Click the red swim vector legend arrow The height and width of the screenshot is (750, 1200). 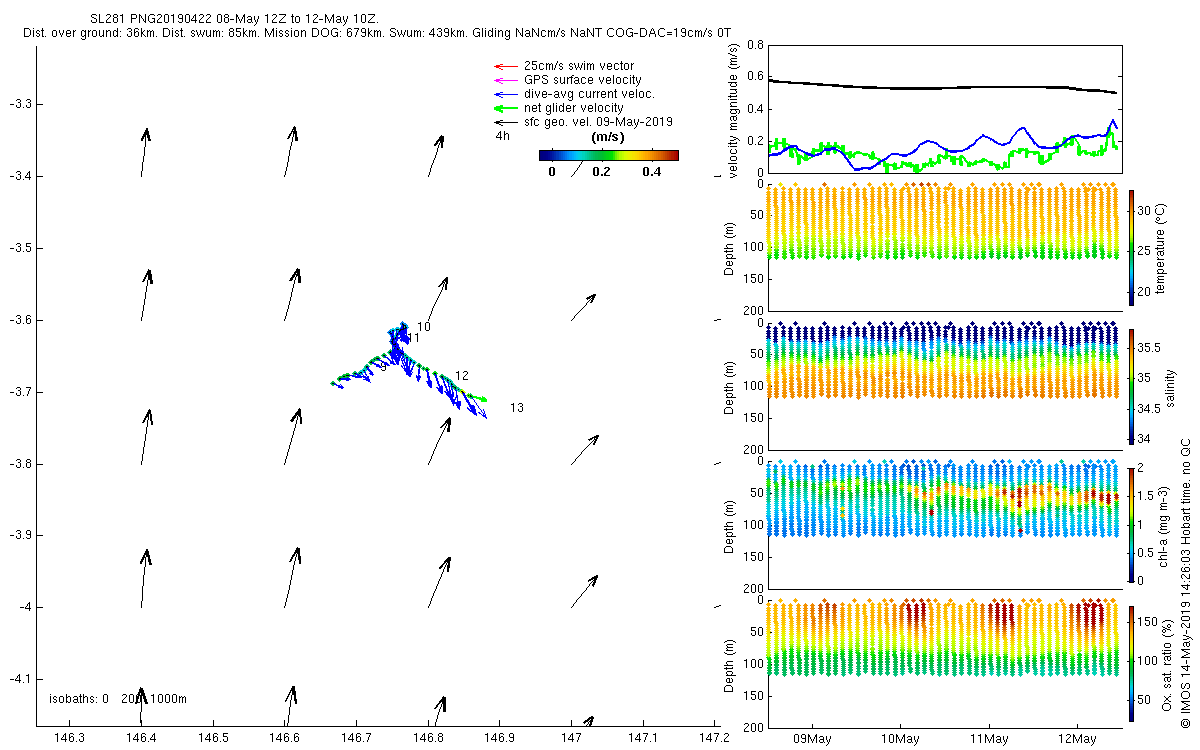[x=503, y=66]
